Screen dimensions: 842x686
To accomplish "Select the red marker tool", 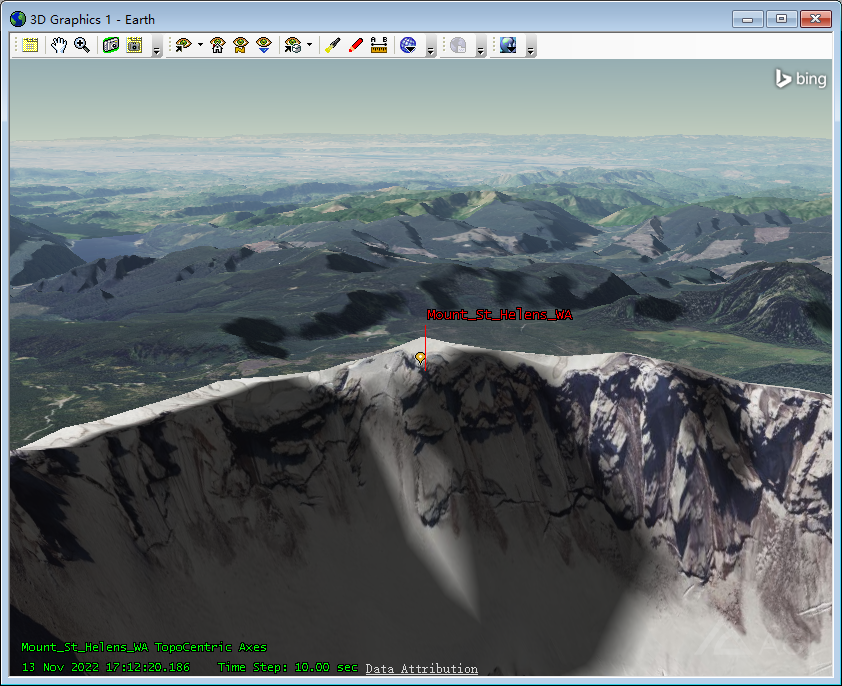I will coord(355,45).
